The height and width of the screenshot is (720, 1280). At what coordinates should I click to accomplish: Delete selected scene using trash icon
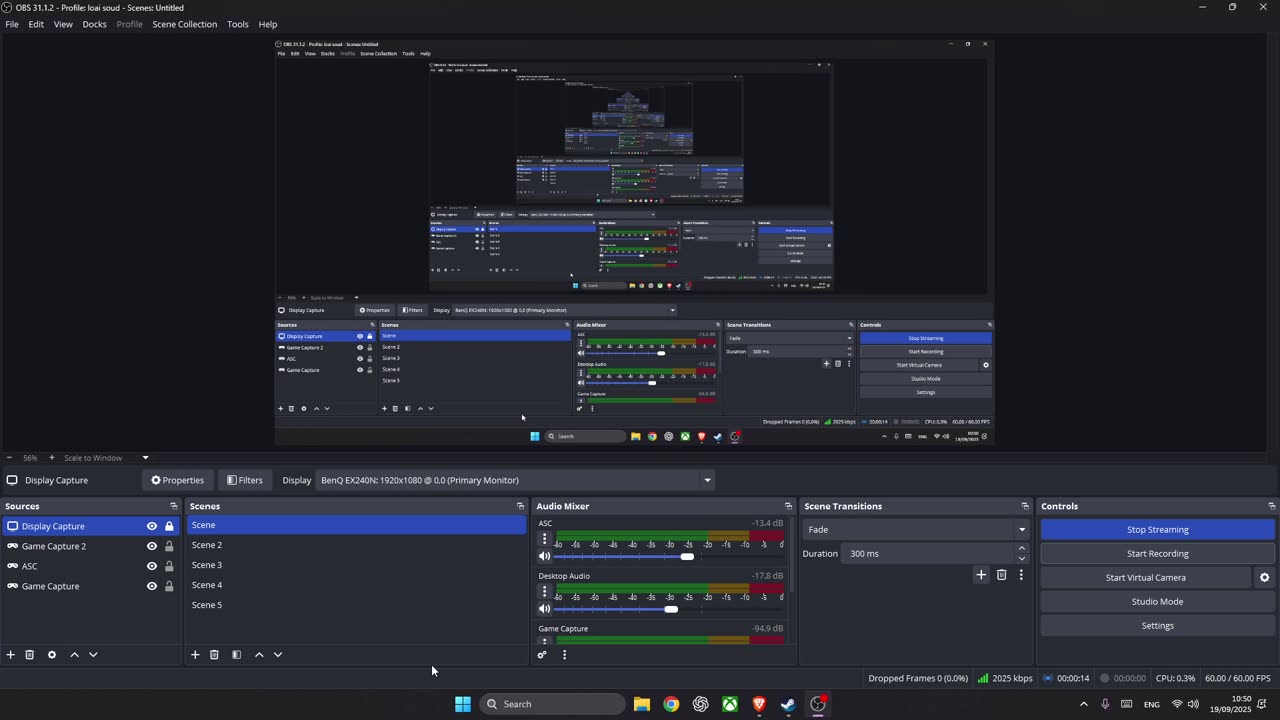(214, 655)
